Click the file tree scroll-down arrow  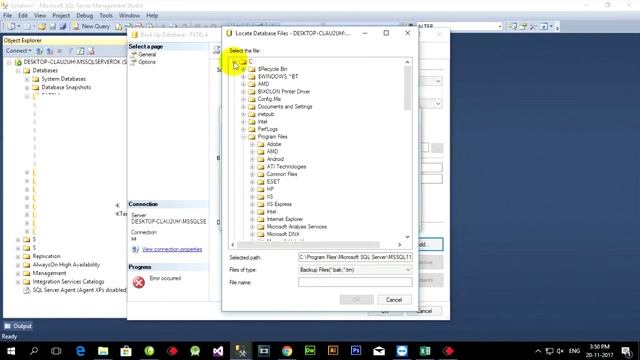(407, 237)
